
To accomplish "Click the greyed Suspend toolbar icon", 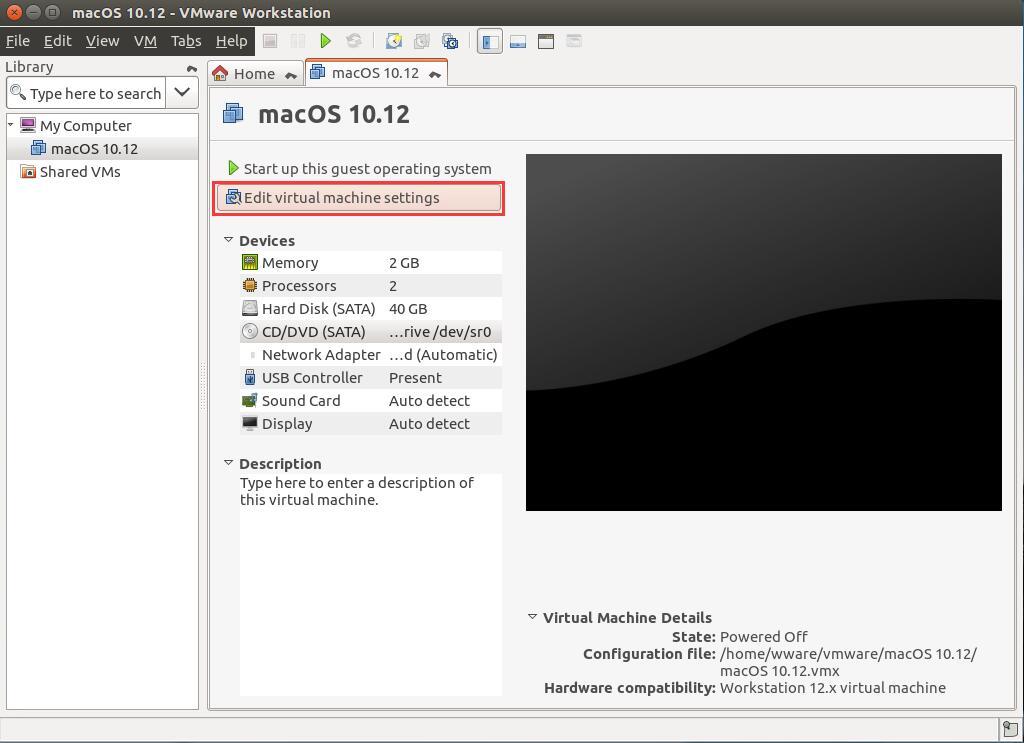I will click(298, 41).
